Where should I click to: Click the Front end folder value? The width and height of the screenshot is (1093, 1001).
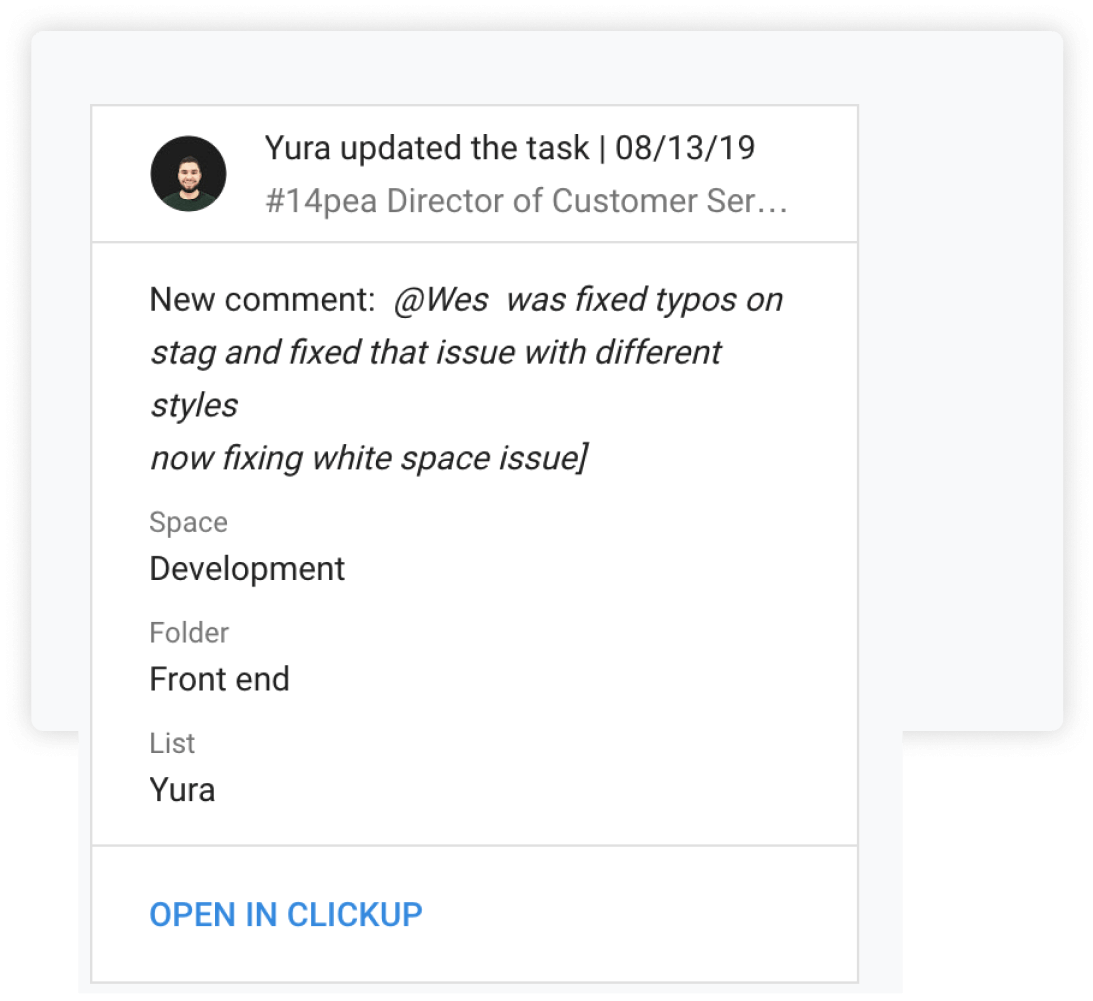[219, 679]
